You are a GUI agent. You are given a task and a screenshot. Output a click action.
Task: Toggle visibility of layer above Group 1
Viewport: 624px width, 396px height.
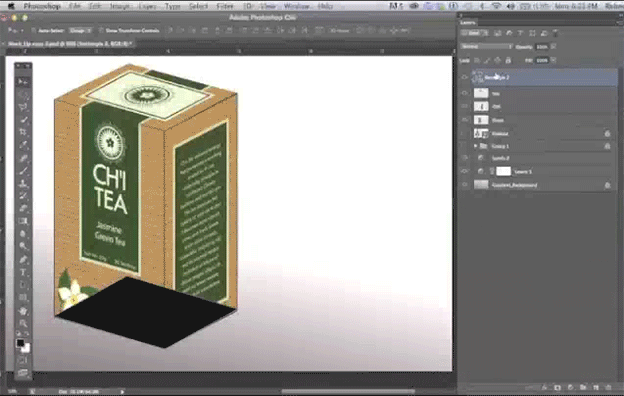[464, 133]
